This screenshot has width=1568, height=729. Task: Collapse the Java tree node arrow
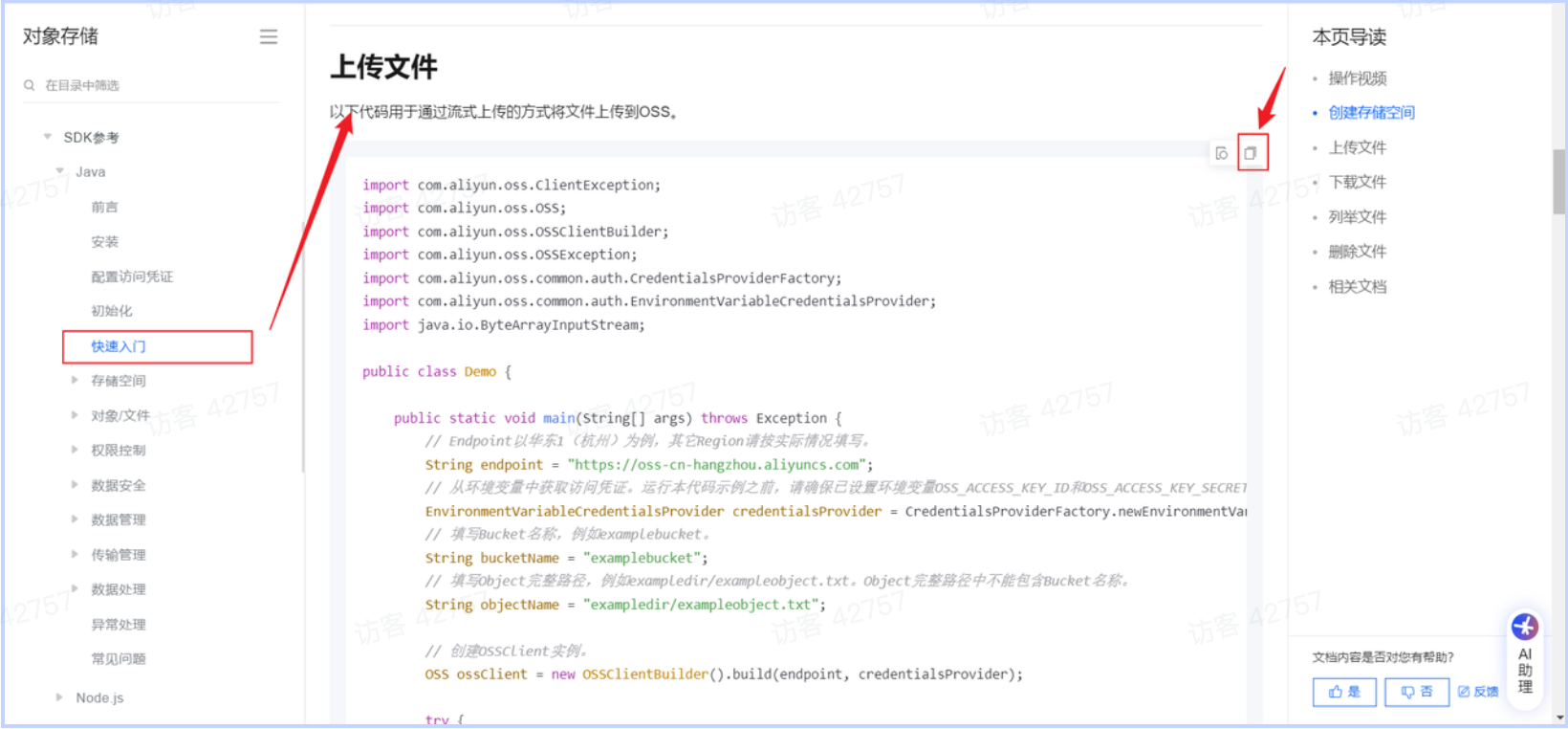(x=60, y=171)
